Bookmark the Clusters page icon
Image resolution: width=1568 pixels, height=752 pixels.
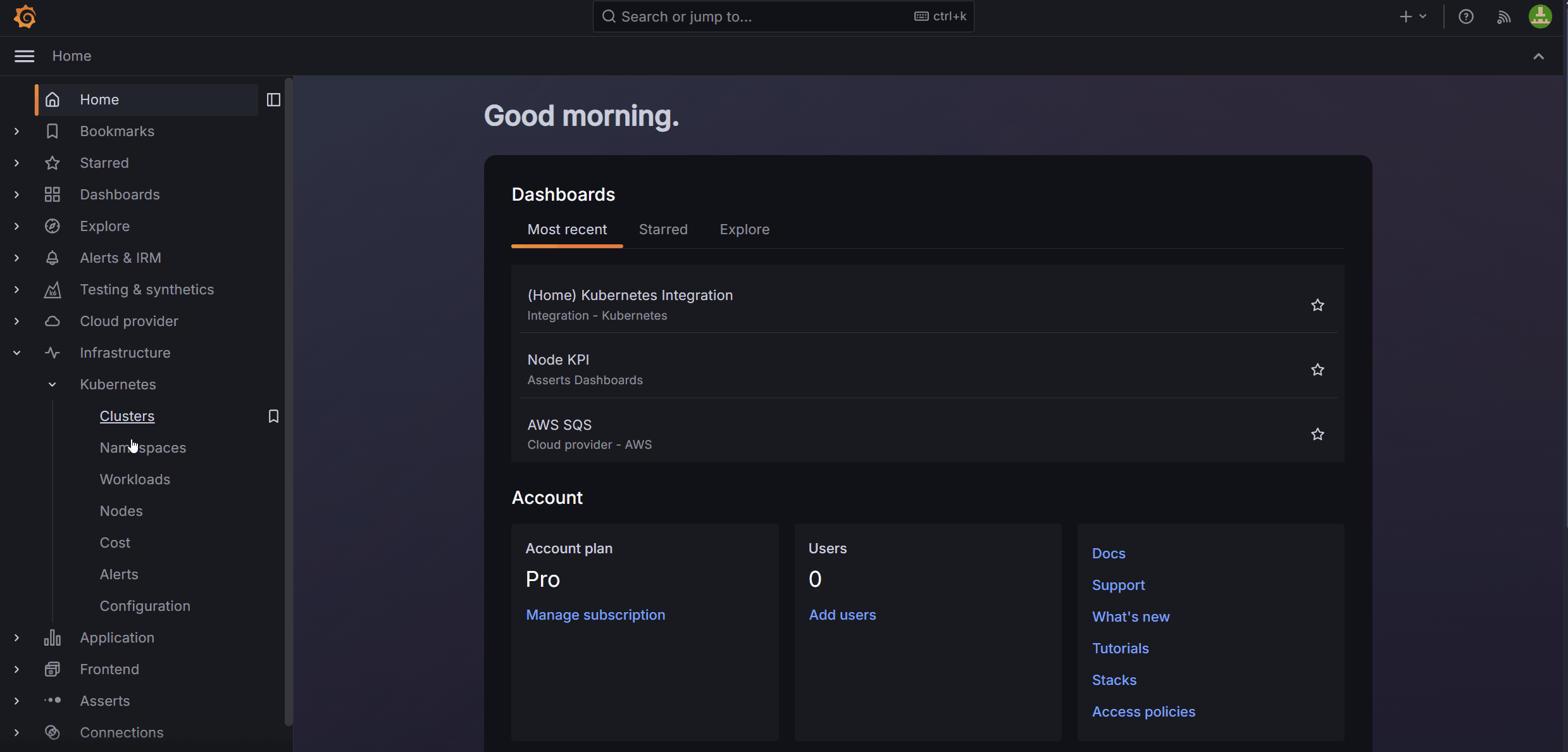point(273,416)
